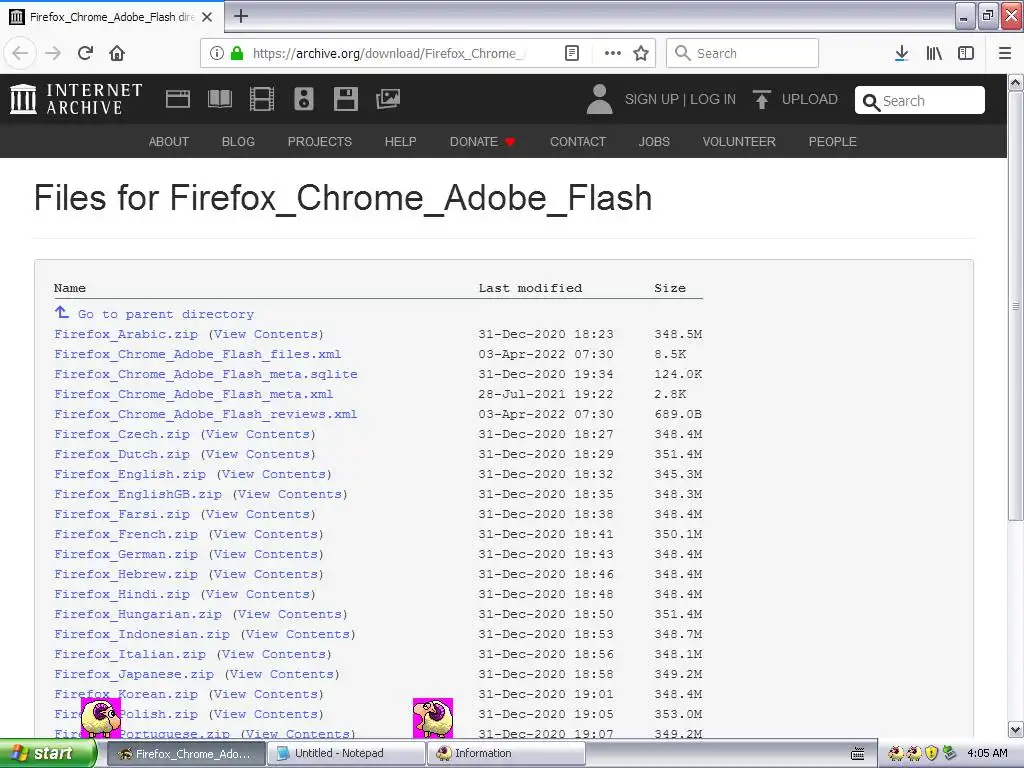Image resolution: width=1024 pixels, height=768 pixels.
Task: Open Firefox_Chrome_Adobe_Flash_meta.xml
Action: (194, 394)
